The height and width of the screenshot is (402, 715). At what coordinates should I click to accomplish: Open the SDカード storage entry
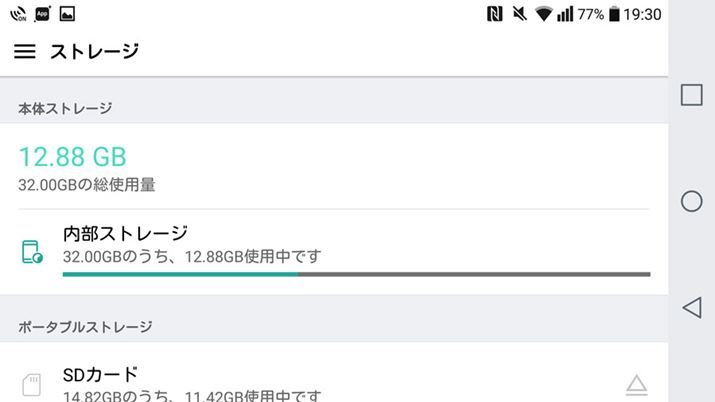(100, 375)
